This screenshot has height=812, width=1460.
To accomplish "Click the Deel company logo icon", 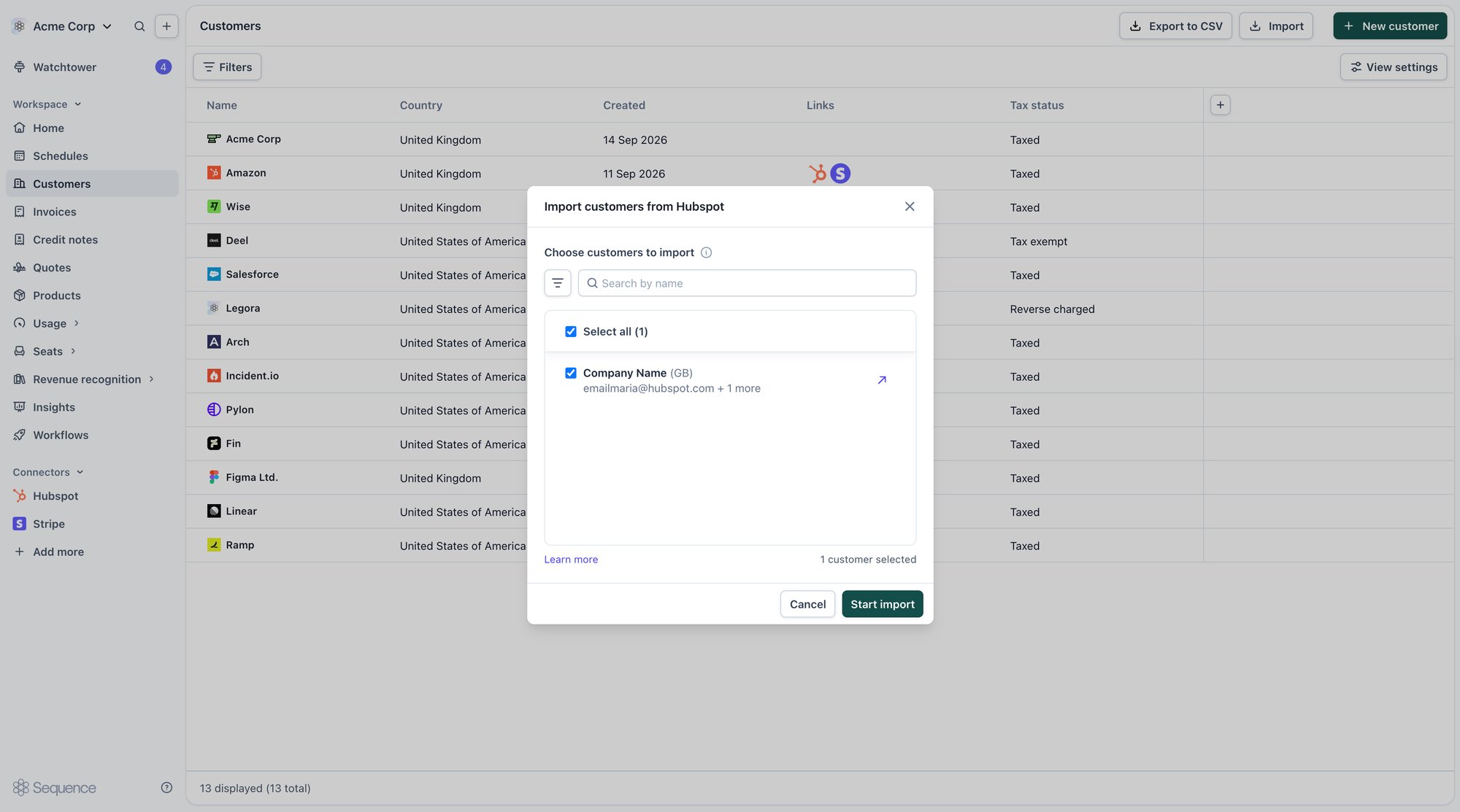I will pyautogui.click(x=214, y=241).
